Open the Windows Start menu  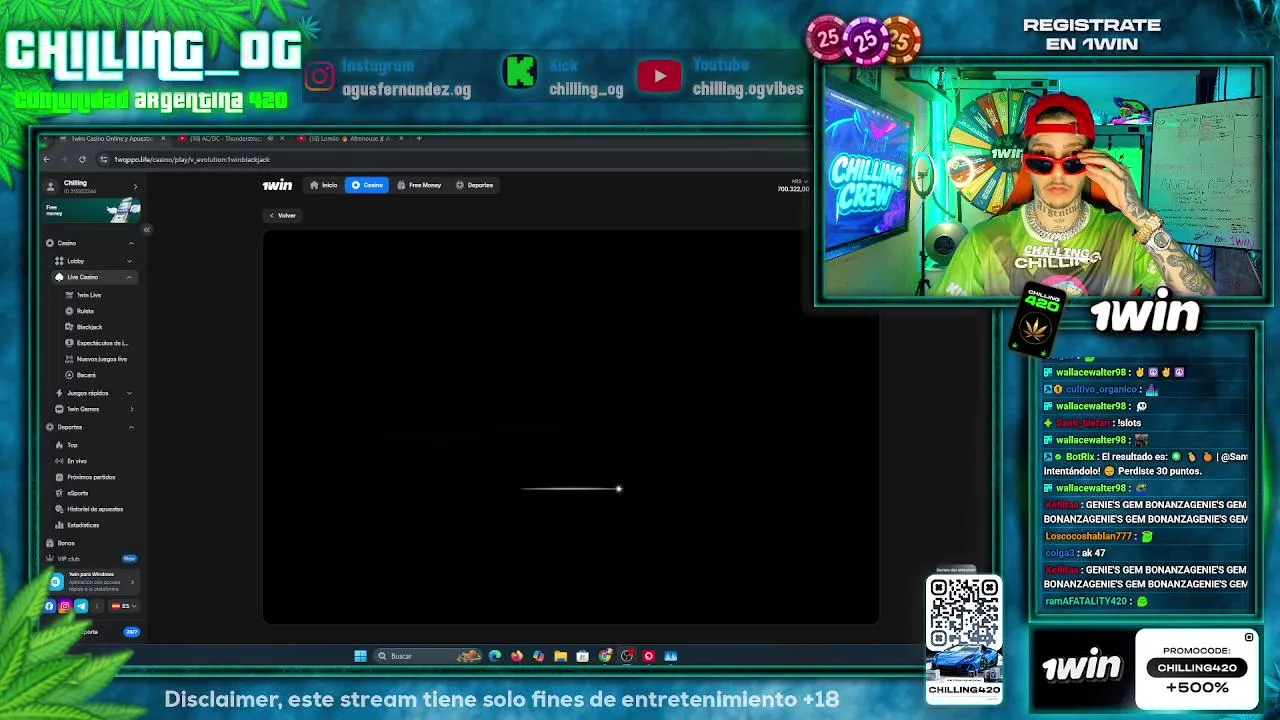coord(360,656)
